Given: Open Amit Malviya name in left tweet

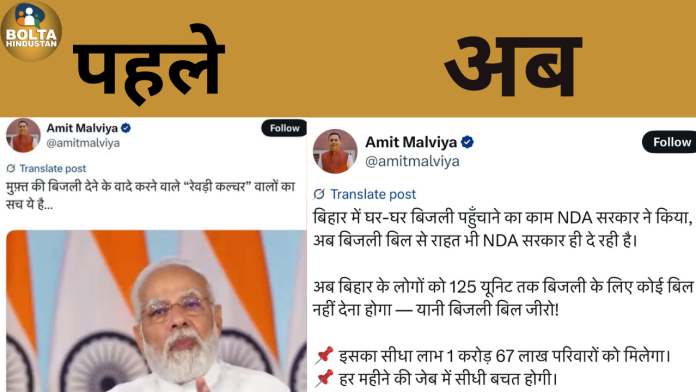Looking at the screenshot, I should point(82,128).
